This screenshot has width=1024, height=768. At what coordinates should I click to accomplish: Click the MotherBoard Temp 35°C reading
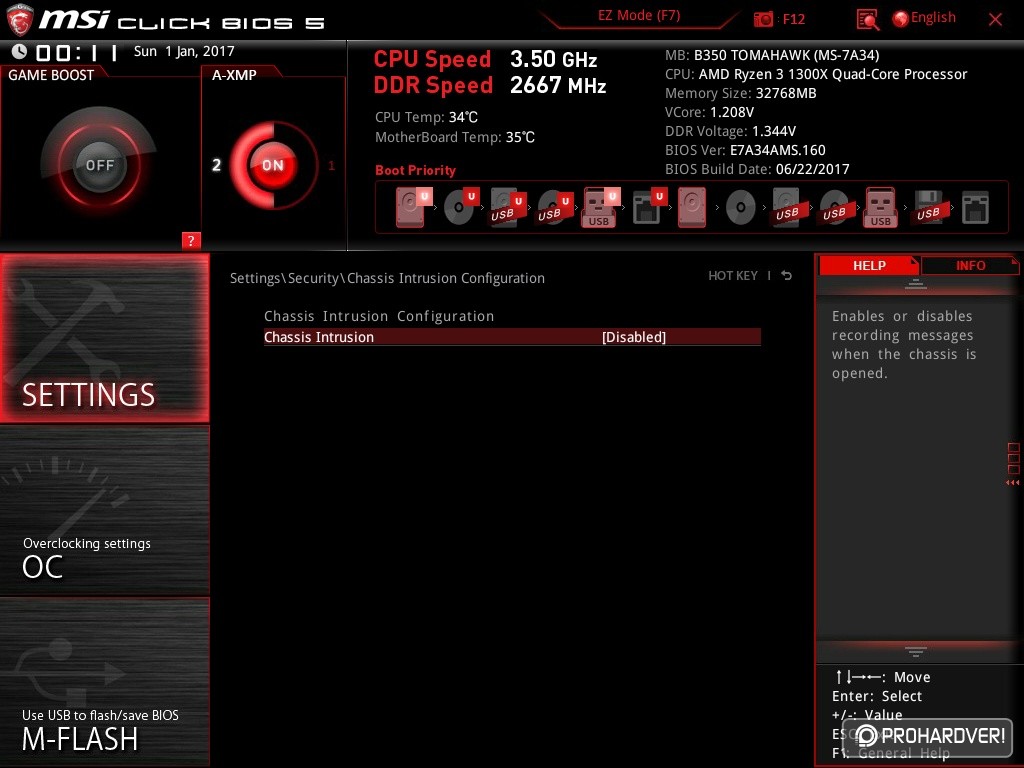pyautogui.click(x=455, y=138)
